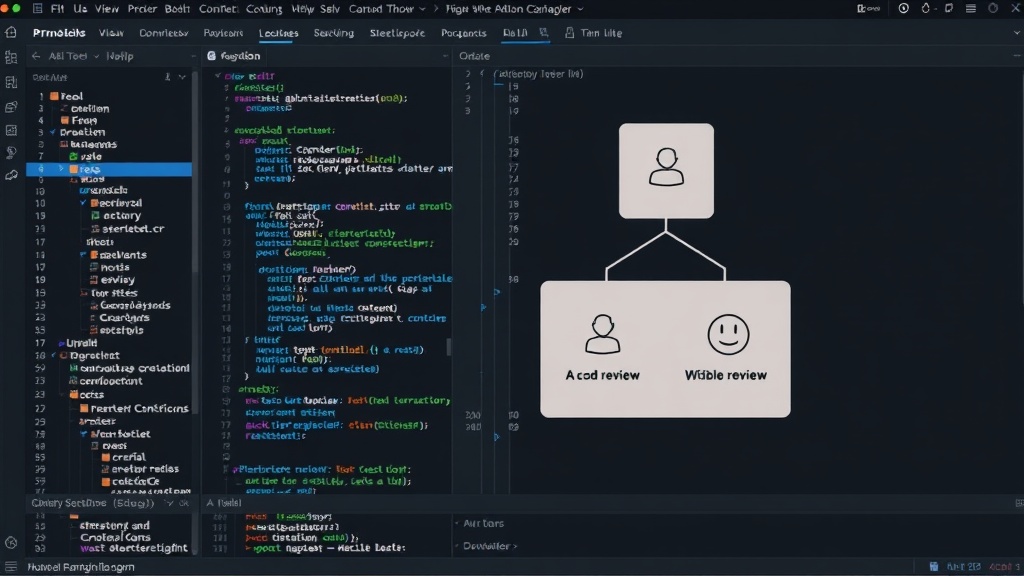
Task: Open the All Tool dropdown
Action: tap(96, 56)
